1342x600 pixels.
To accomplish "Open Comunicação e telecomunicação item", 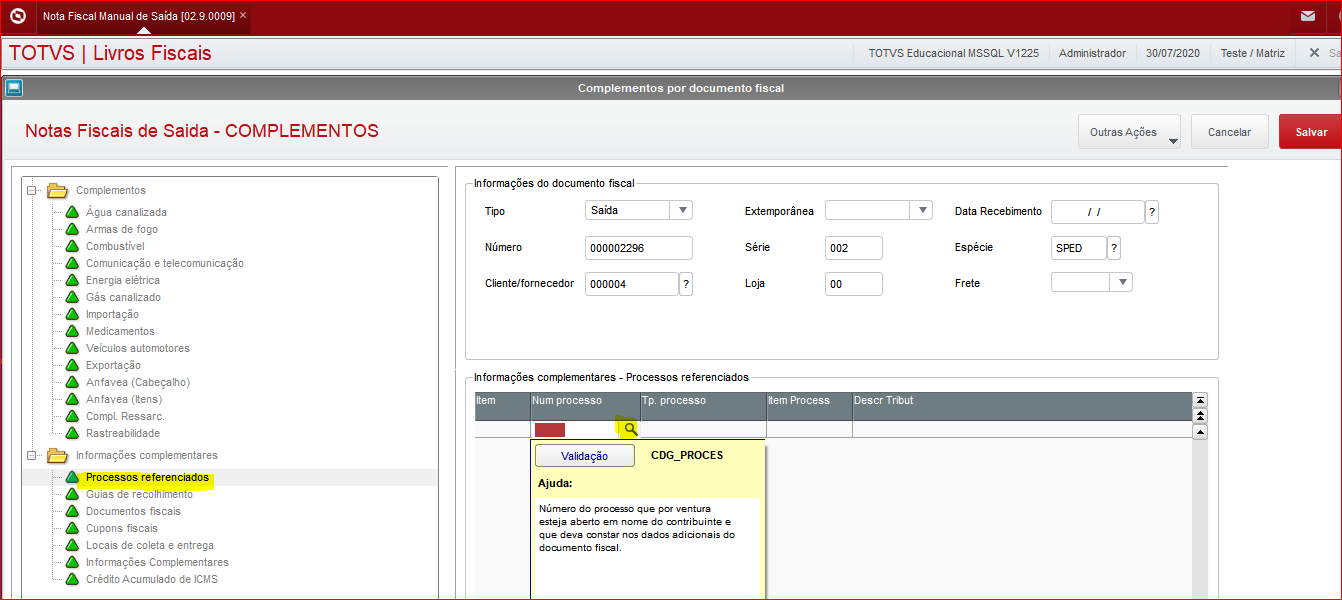I will tap(165, 263).
